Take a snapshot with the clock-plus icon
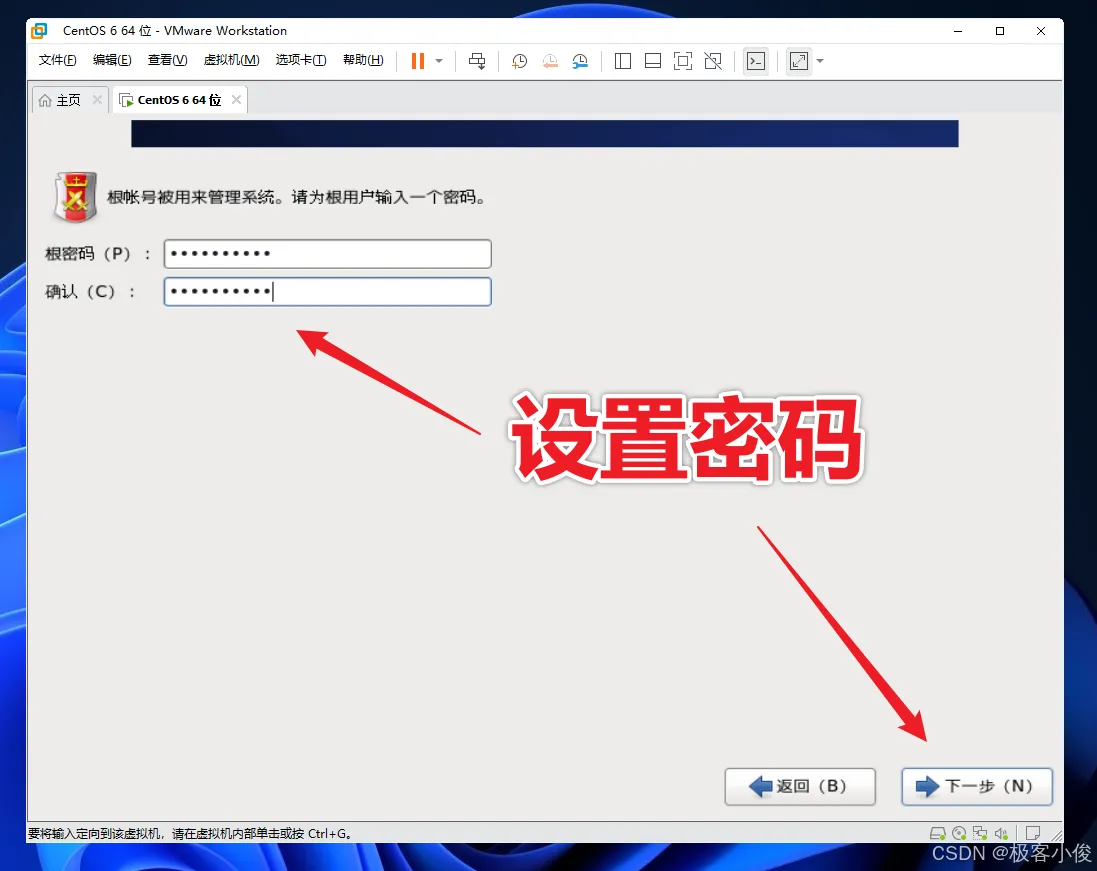 tap(519, 61)
